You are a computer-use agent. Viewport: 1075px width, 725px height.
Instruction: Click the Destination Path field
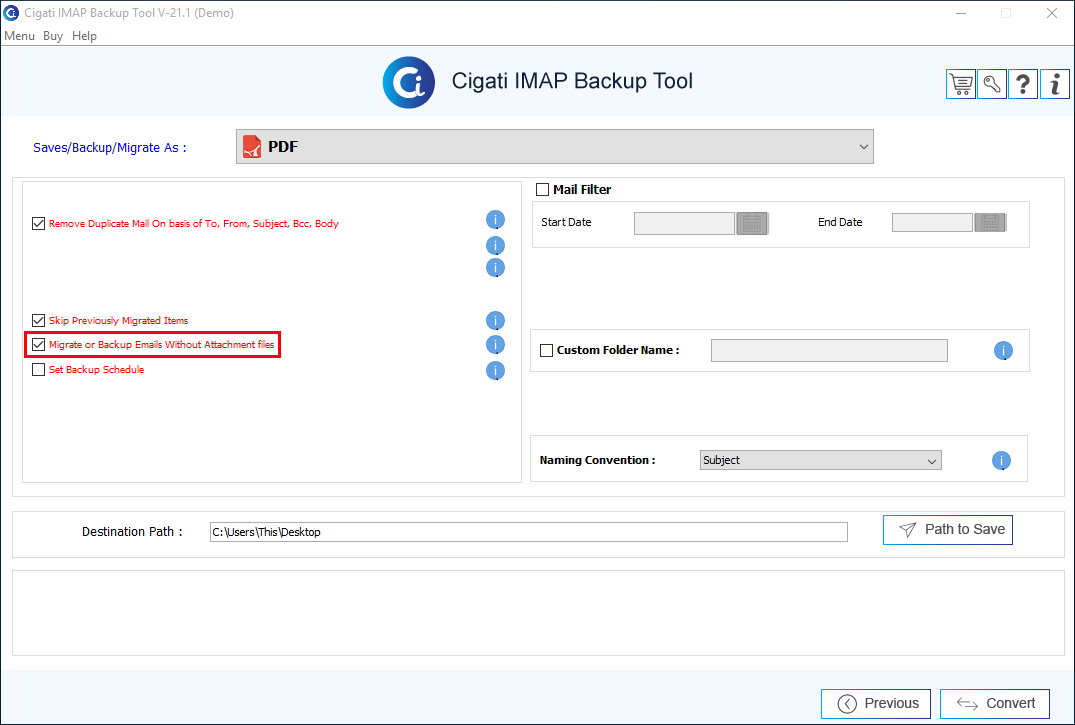pos(529,532)
